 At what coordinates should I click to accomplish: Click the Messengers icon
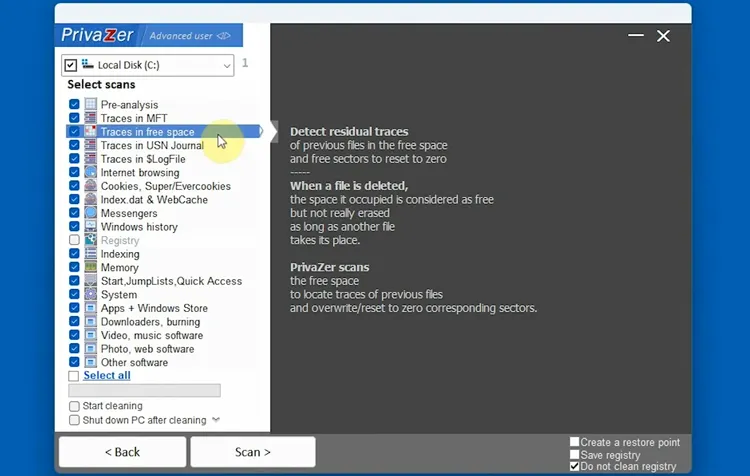tap(90, 213)
